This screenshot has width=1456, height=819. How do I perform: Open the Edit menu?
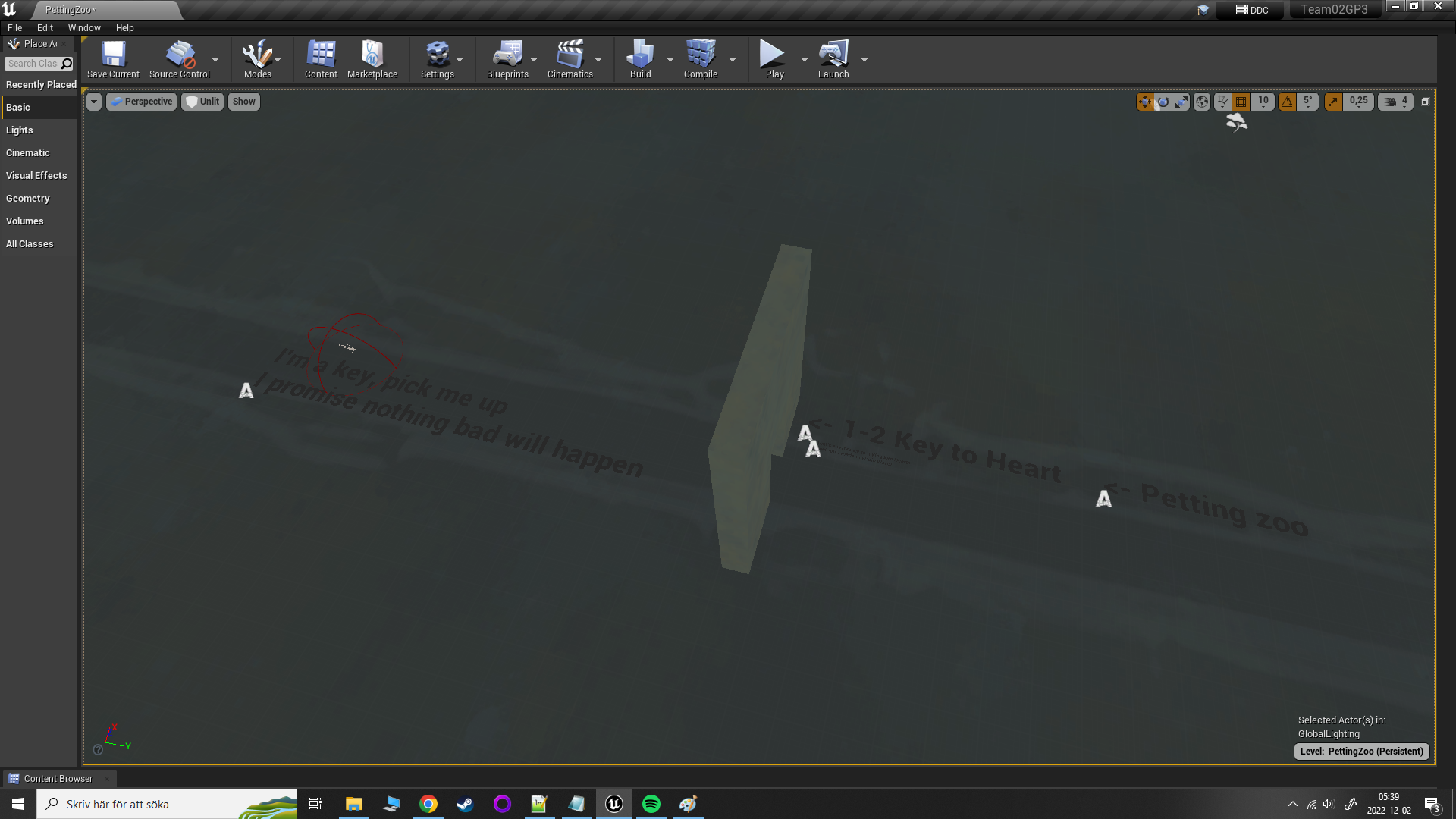pyautogui.click(x=45, y=28)
